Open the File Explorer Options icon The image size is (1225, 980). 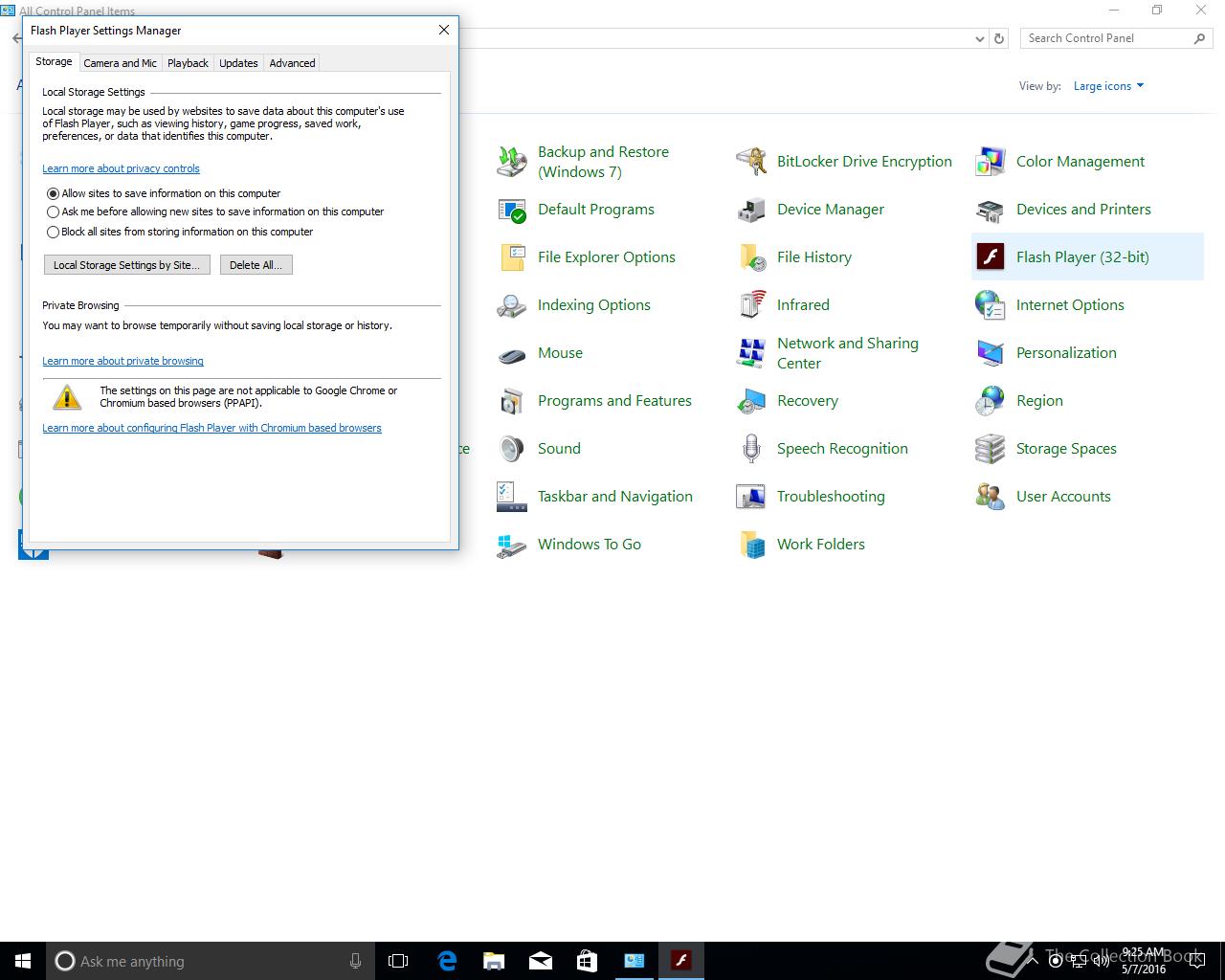pos(512,257)
